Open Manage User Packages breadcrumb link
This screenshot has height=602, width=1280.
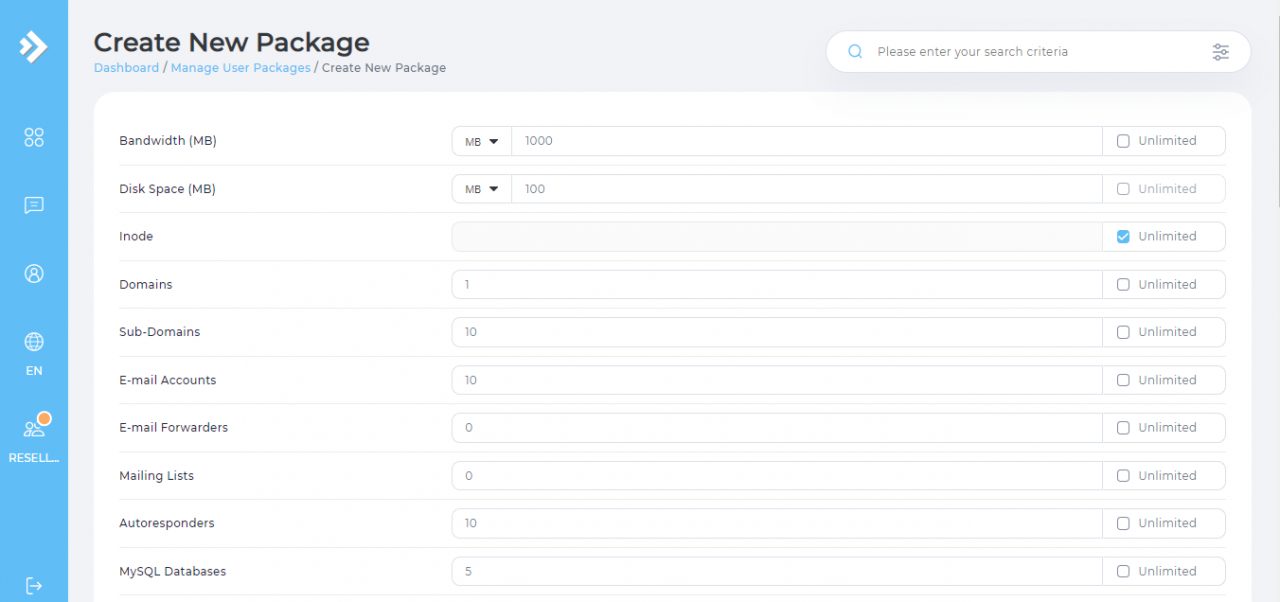[x=240, y=68]
